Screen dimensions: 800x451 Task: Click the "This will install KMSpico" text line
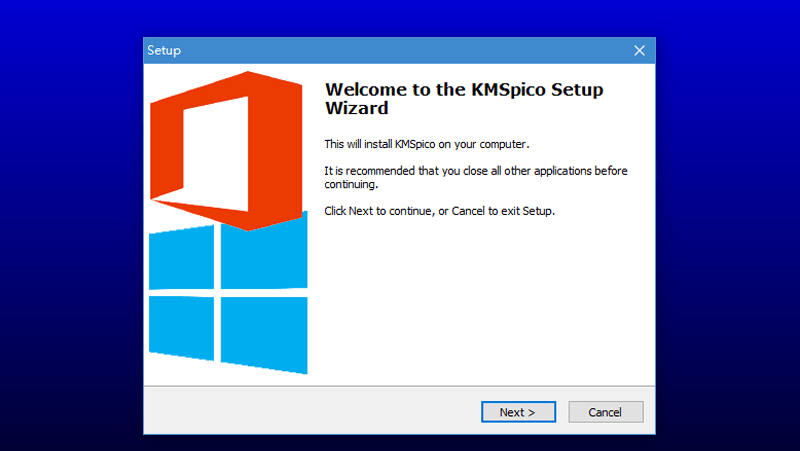(426, 144)
